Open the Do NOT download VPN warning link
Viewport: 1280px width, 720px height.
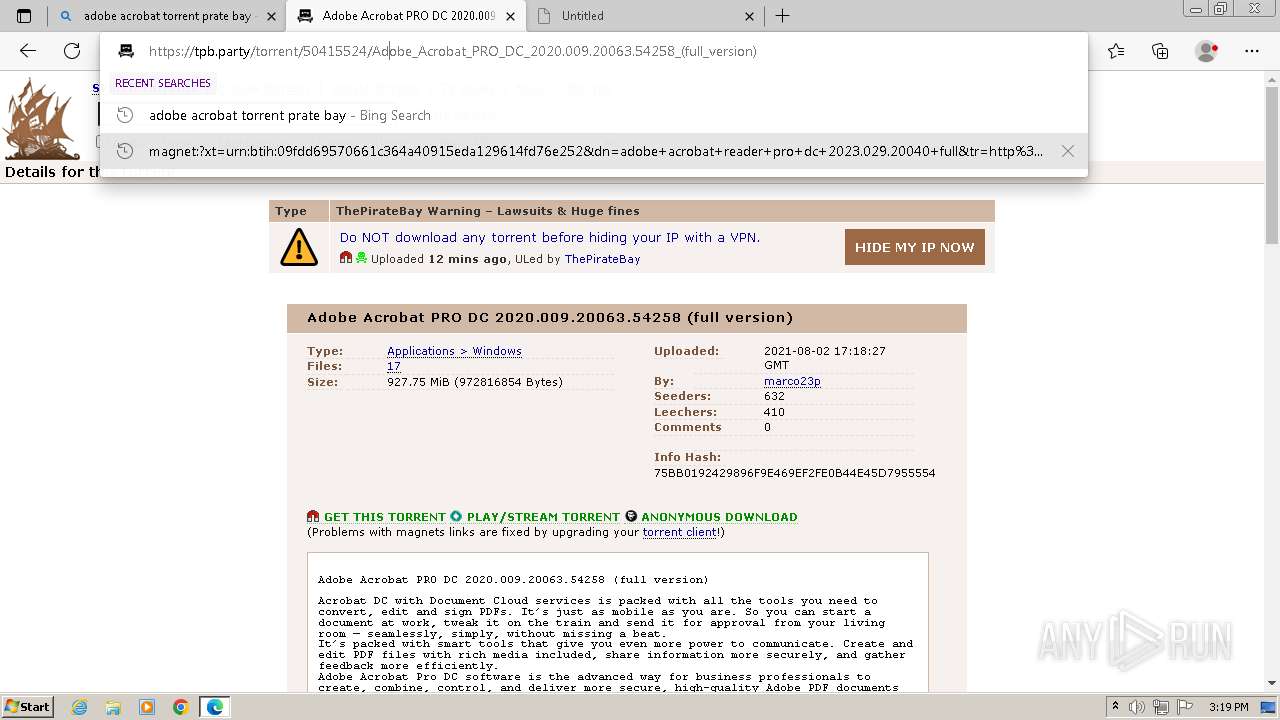[x=550, y=237]
